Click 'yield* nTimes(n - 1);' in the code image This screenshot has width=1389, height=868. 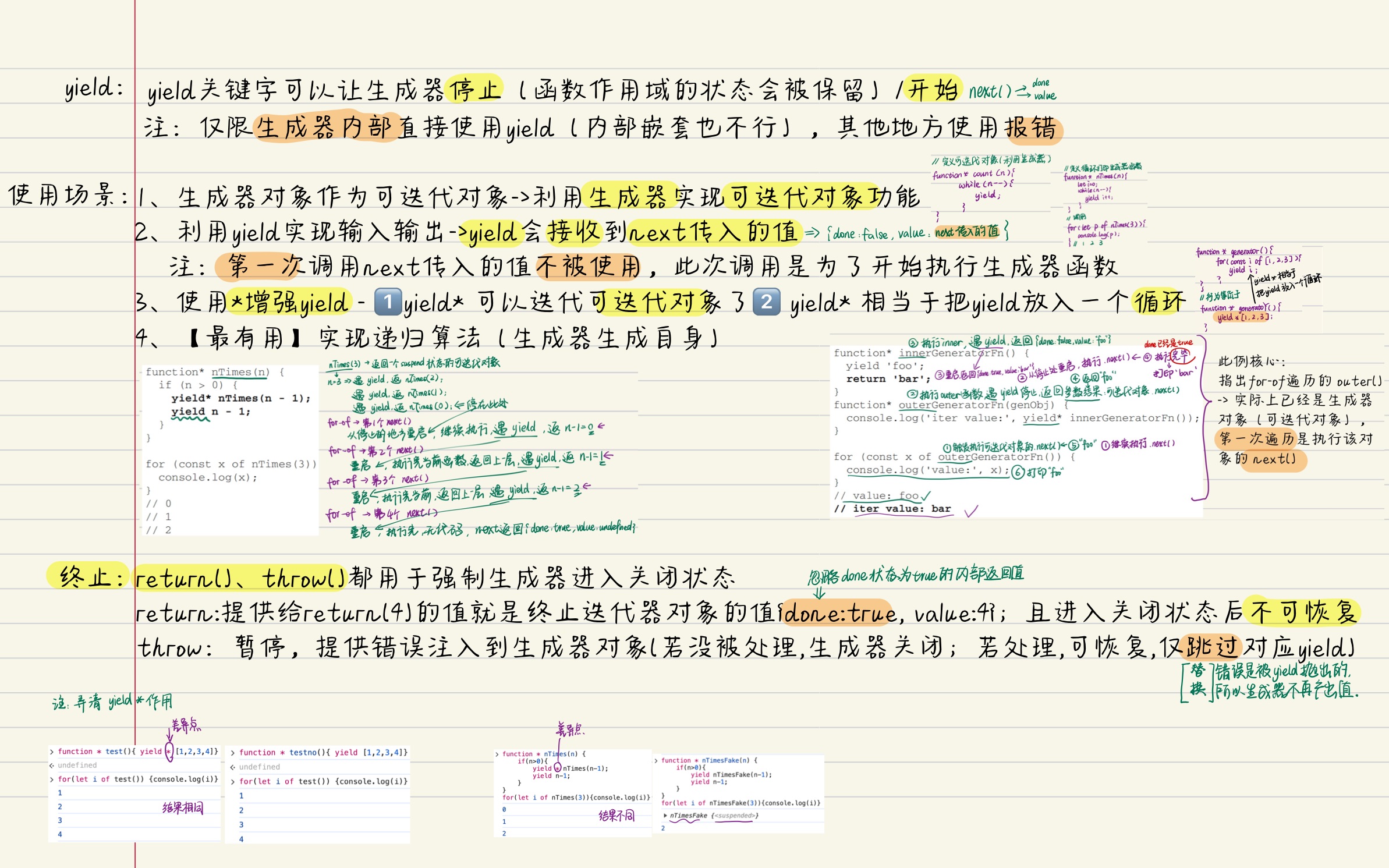click(241, 398)
